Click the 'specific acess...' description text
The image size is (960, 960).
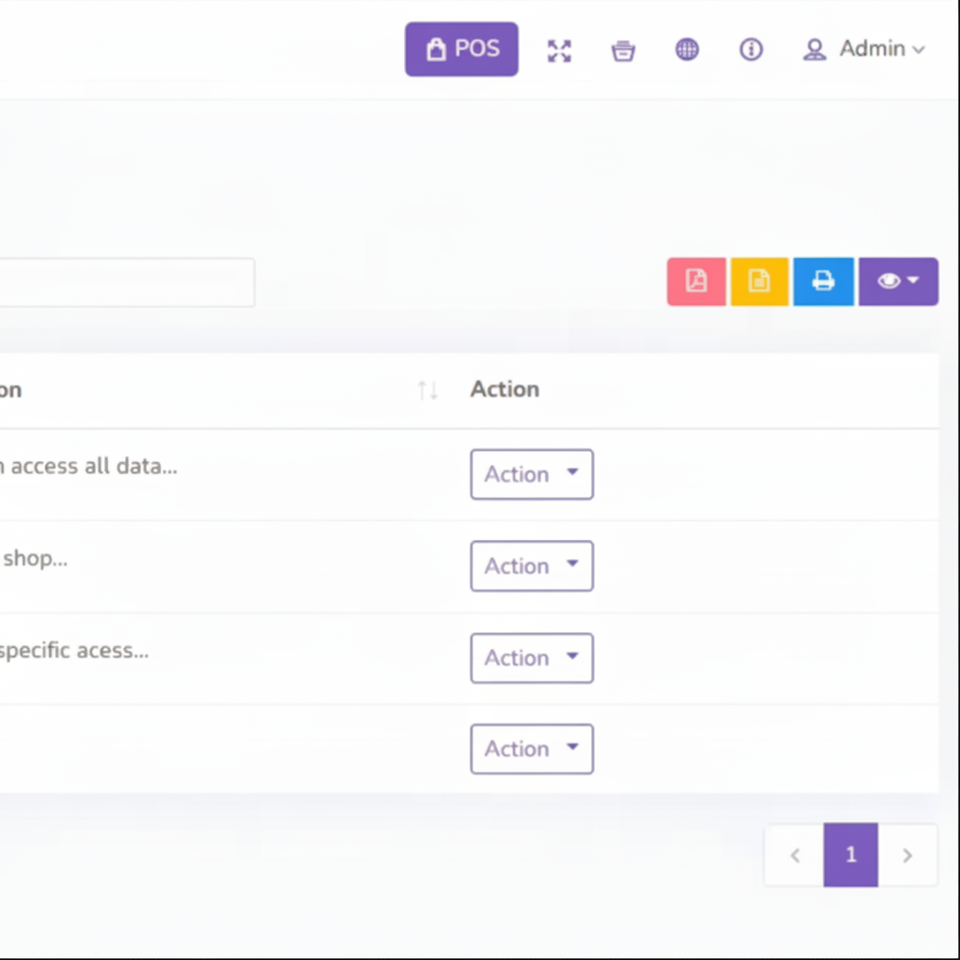pos(74,650)
